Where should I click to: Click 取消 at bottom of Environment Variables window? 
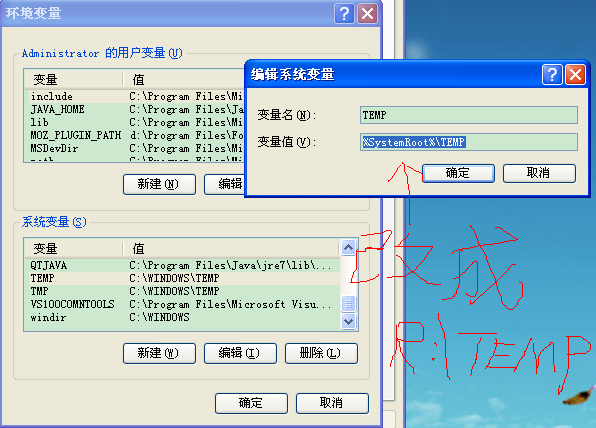tap(332, 403)
